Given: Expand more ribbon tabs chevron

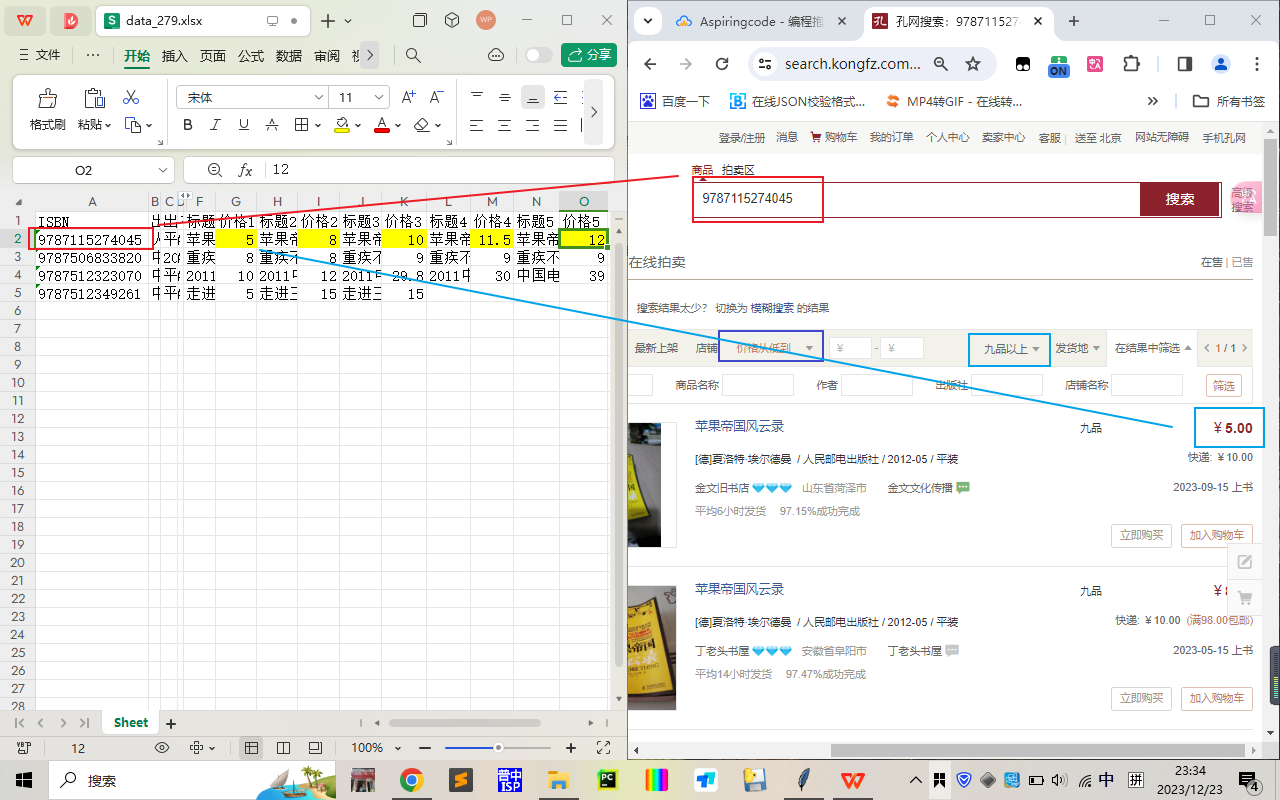Looking at the screenshot, I should [370, 55].
